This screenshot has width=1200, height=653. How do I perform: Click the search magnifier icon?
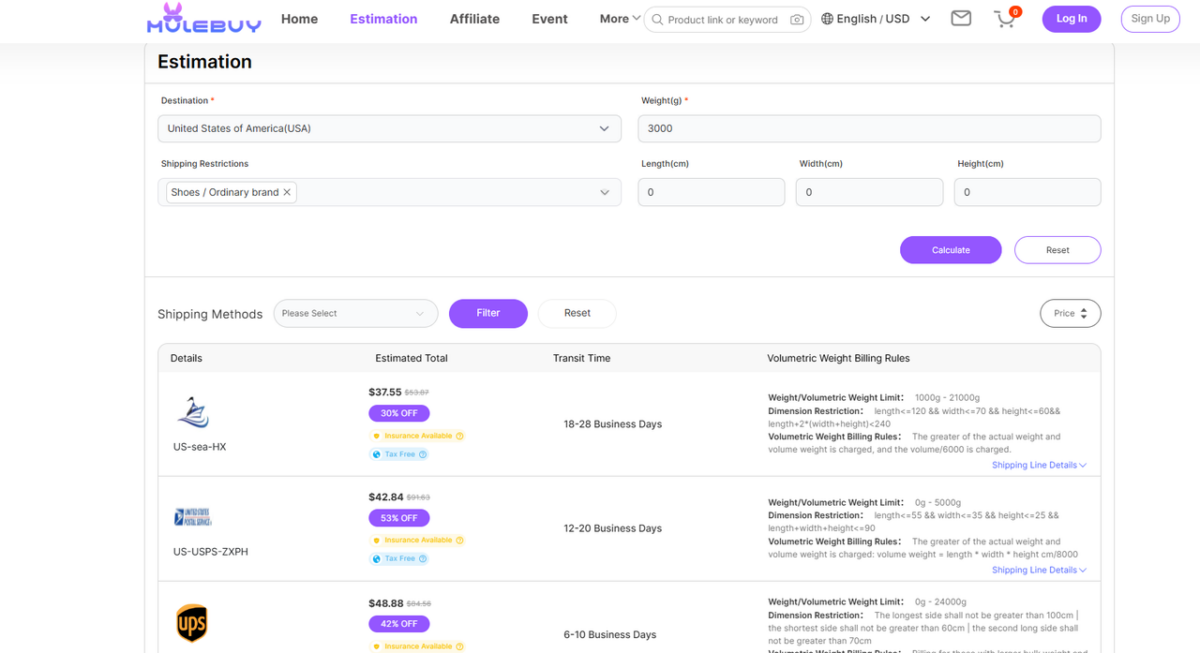(657, 19)
